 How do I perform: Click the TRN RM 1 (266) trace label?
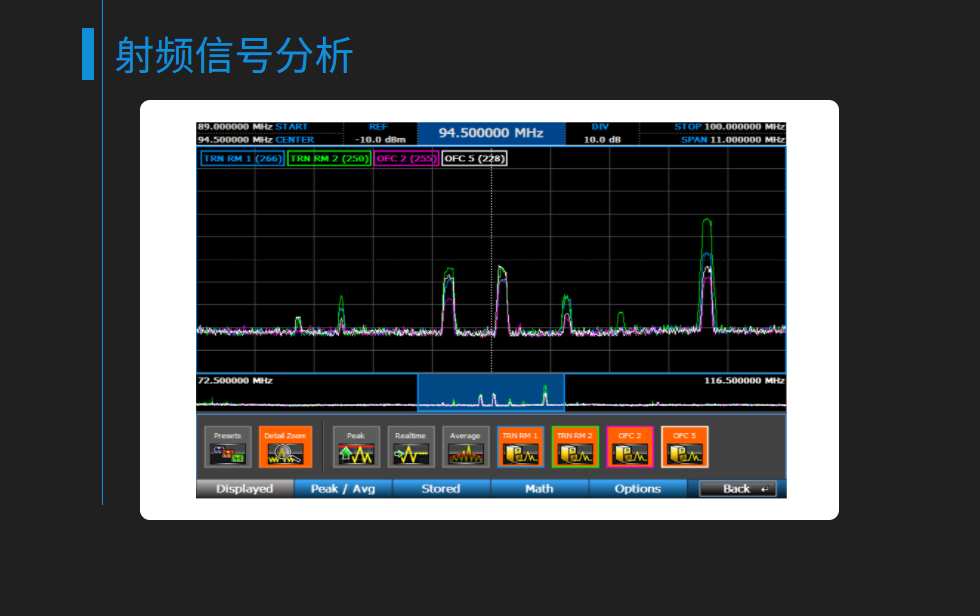(x=243, y=158)
